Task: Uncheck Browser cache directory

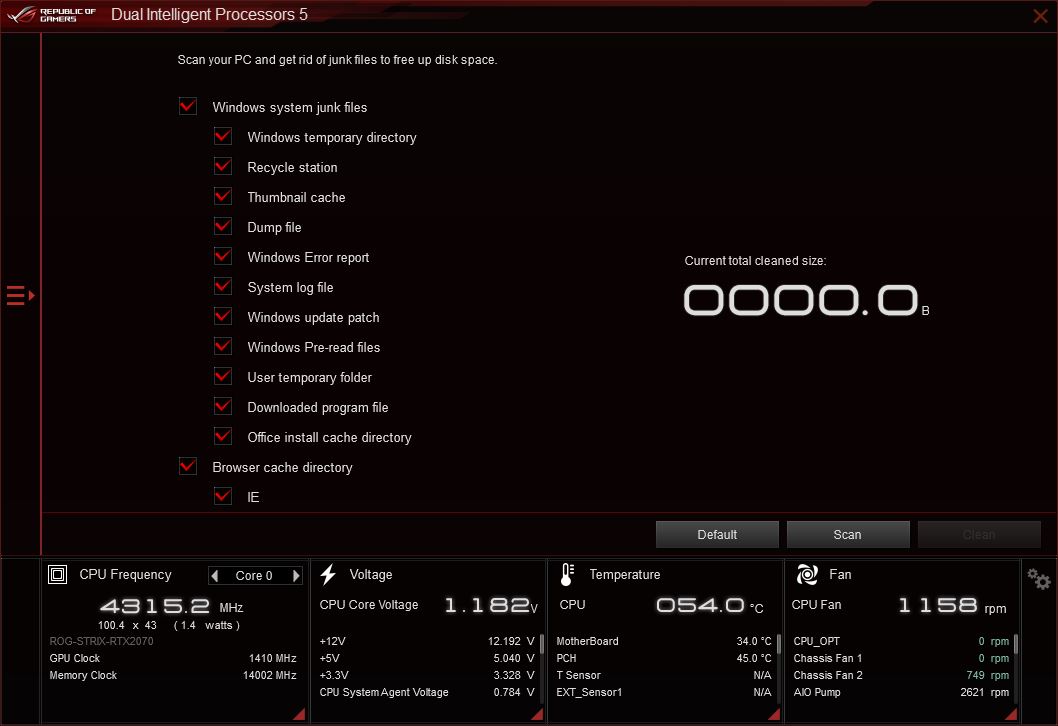Action: pyautogui.click(x=188, y=466)
